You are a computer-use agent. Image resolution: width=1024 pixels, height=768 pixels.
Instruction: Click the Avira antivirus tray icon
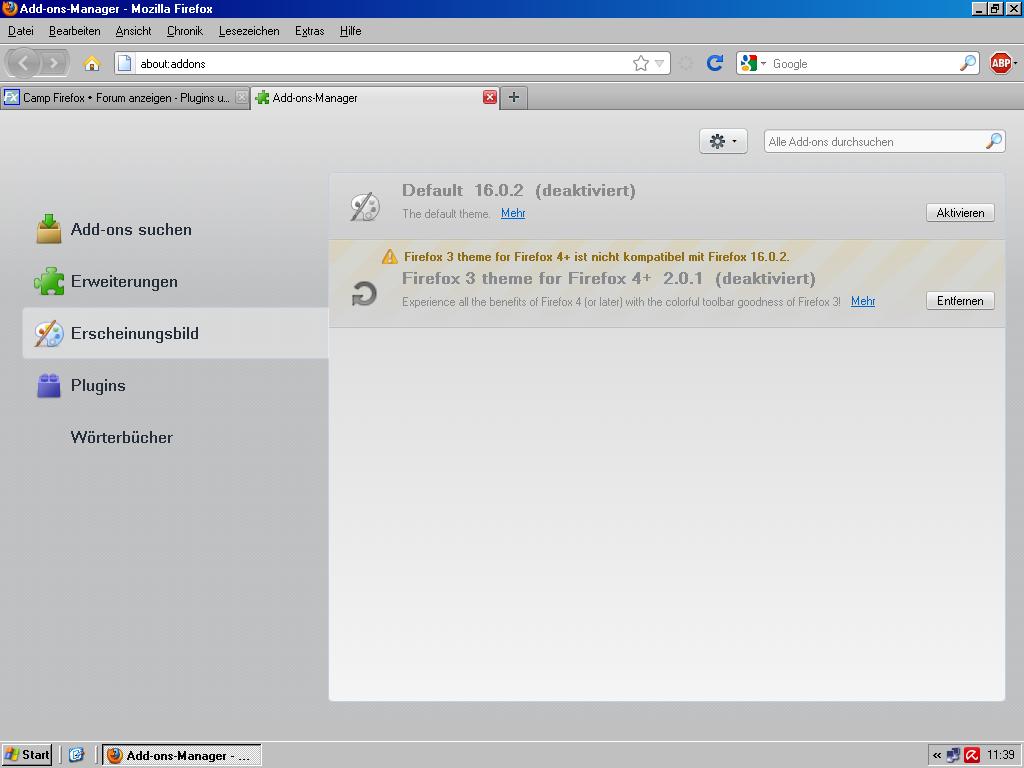972,756
